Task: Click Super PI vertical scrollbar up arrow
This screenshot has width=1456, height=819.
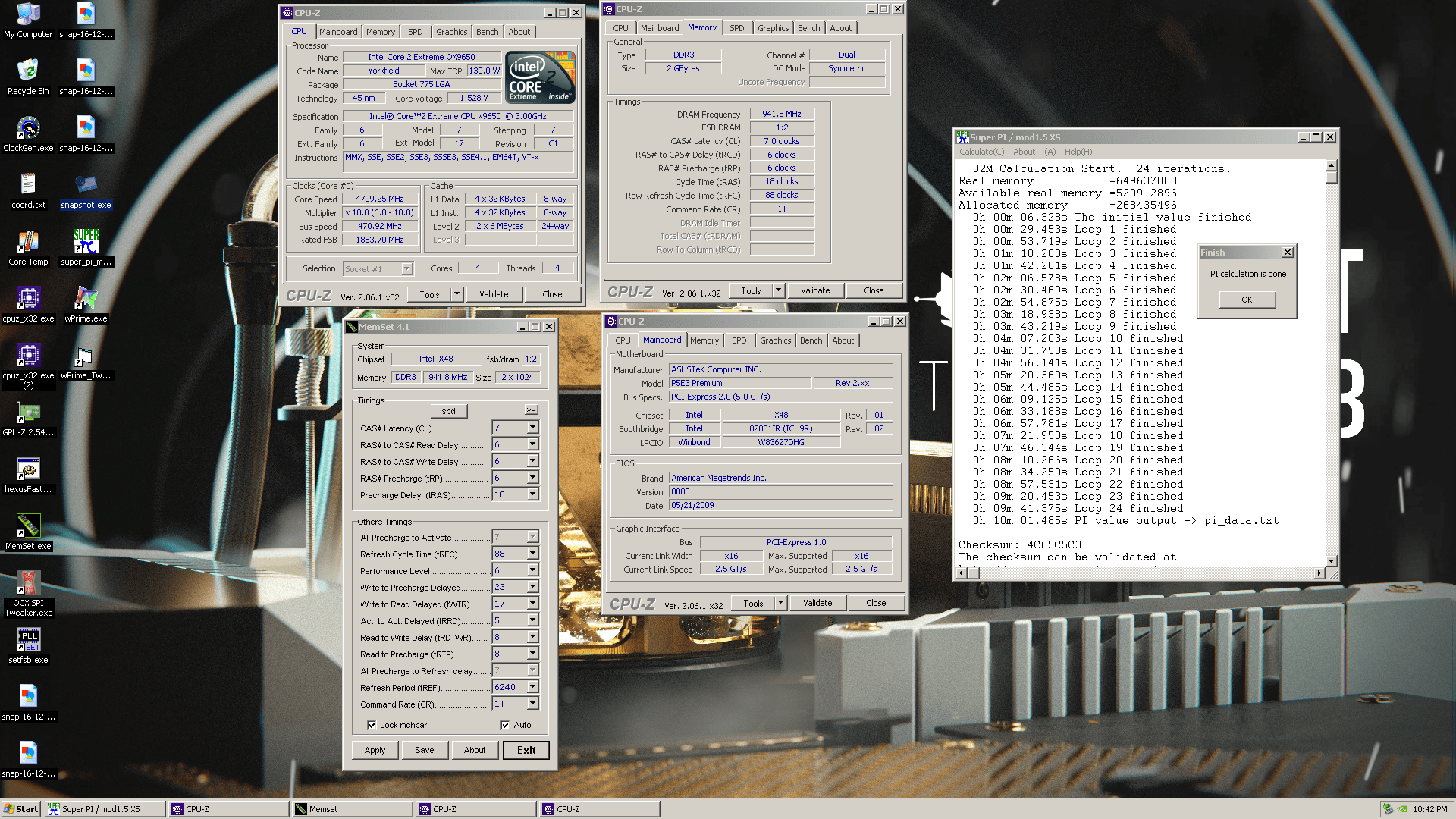Action: 1331,165
